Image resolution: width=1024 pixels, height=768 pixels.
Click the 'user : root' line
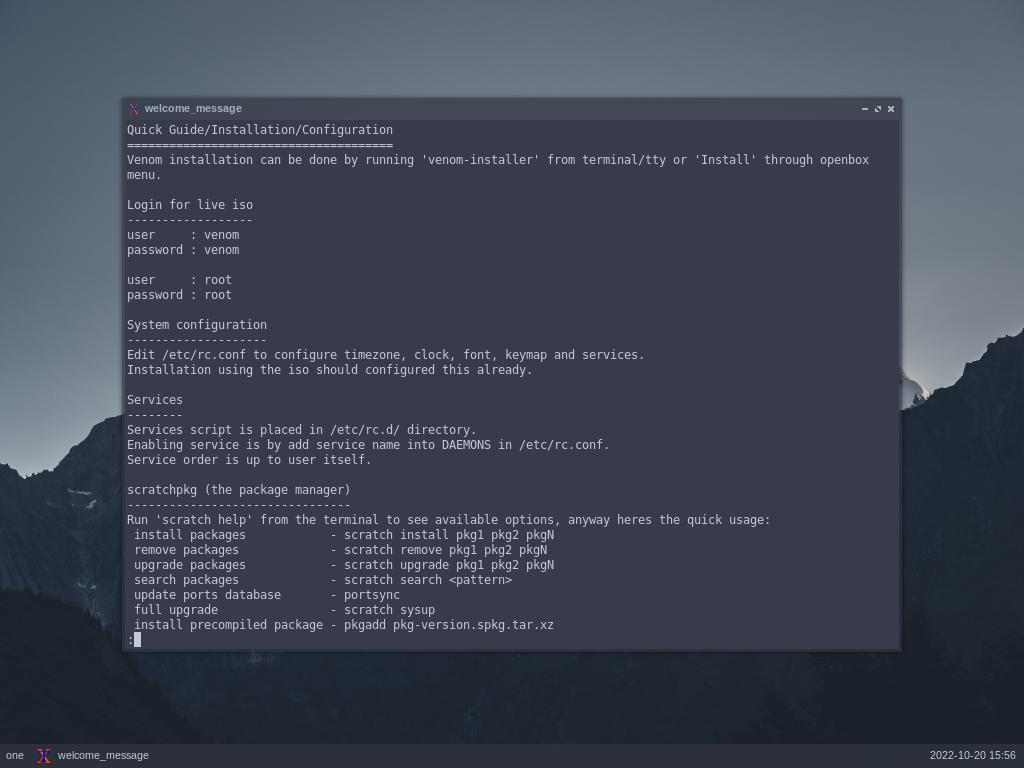tap(180, 280)
